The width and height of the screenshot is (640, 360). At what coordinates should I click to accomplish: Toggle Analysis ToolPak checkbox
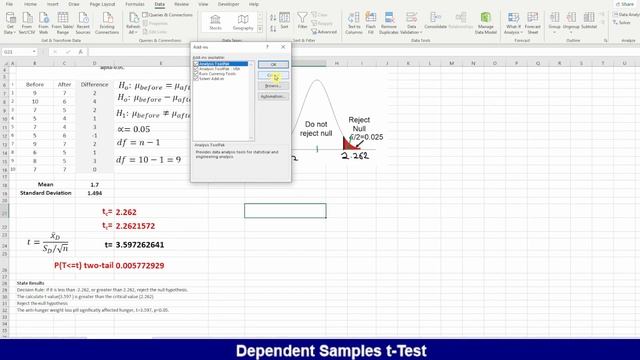[x=196, y=64]
